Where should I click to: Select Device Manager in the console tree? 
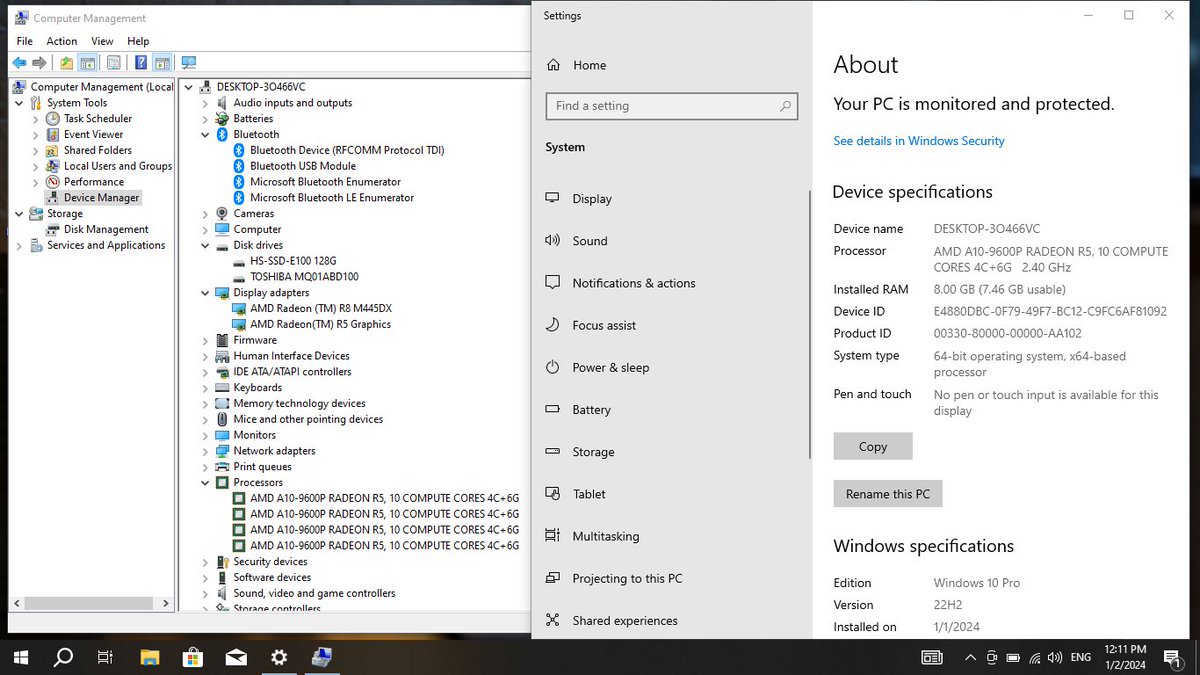[x=102, y=198]
